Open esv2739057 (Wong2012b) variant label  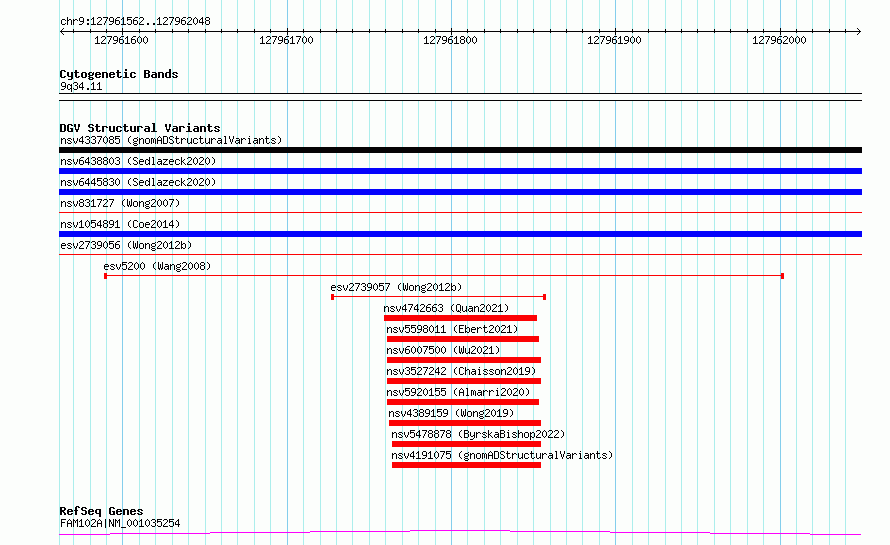coord(396,287)
